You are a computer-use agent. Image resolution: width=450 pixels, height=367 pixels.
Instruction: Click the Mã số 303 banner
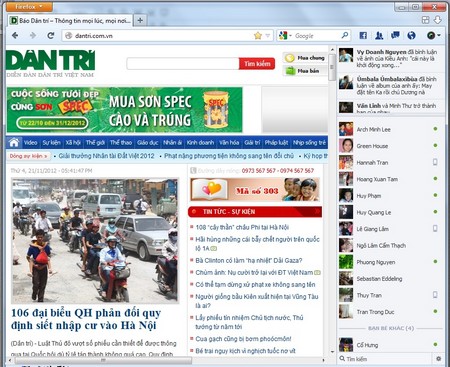click(x=255, y=190)
